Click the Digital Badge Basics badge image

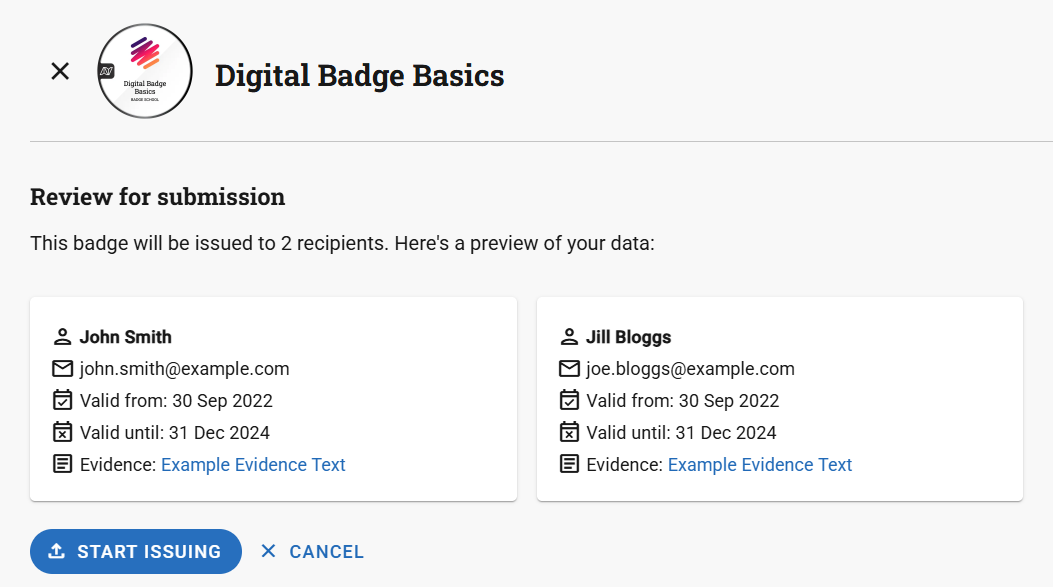pos(145,72)
